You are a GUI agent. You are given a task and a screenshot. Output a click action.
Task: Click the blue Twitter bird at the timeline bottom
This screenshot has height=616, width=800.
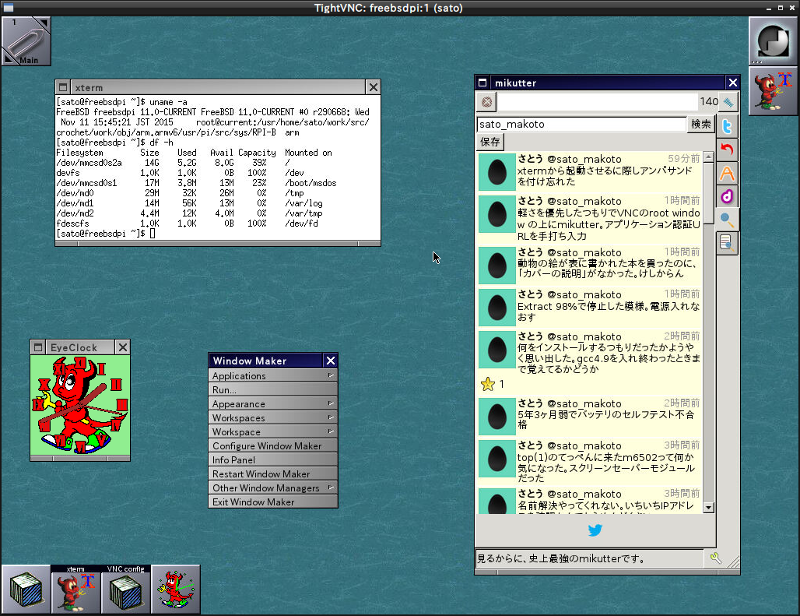[x=595, y=530]
